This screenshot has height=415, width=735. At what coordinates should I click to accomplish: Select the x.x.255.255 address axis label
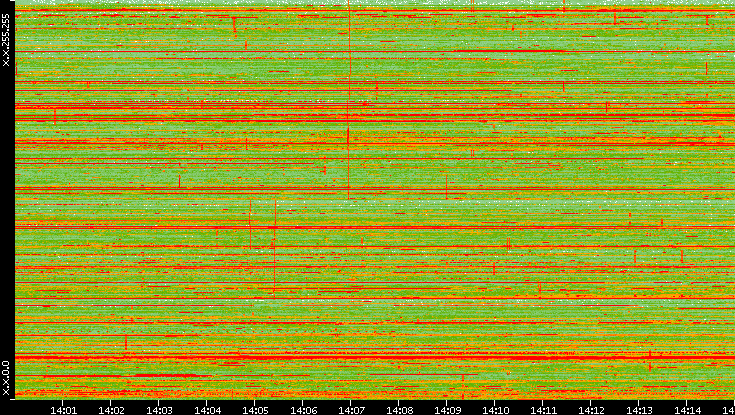click(6, 40)
